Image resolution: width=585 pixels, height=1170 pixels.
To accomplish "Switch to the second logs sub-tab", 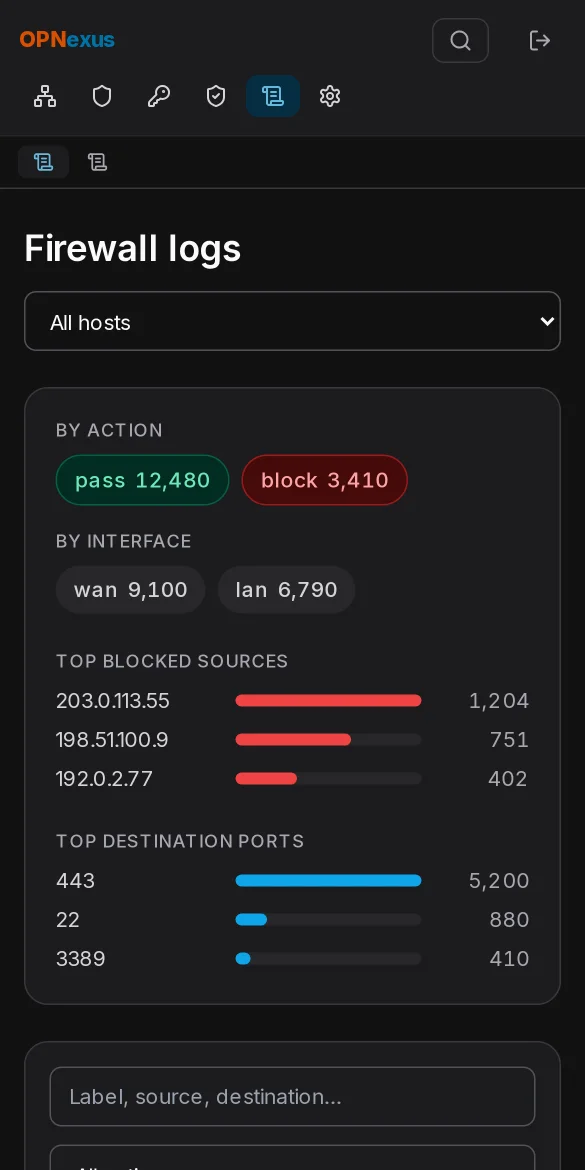I will point(97,162).
